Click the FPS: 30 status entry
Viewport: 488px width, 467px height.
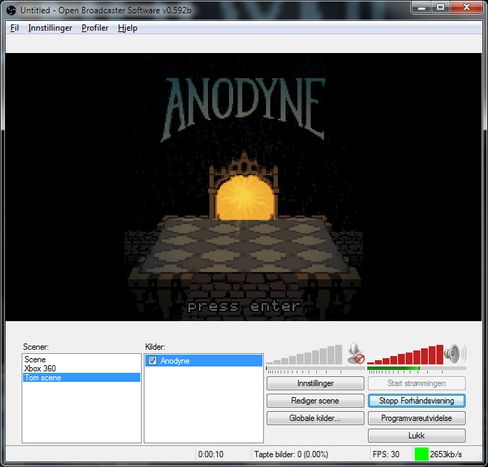click(x=386, y=454)
